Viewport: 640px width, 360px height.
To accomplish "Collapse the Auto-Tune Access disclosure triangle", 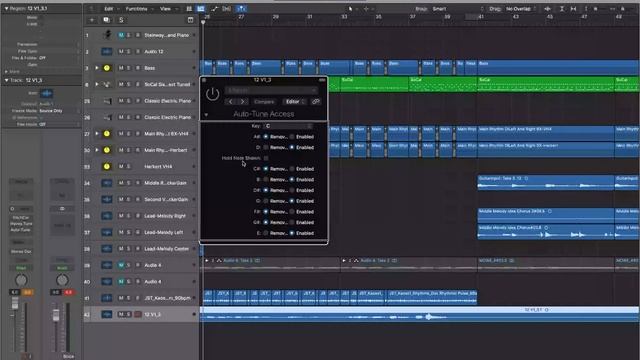I will click(206, 115).
